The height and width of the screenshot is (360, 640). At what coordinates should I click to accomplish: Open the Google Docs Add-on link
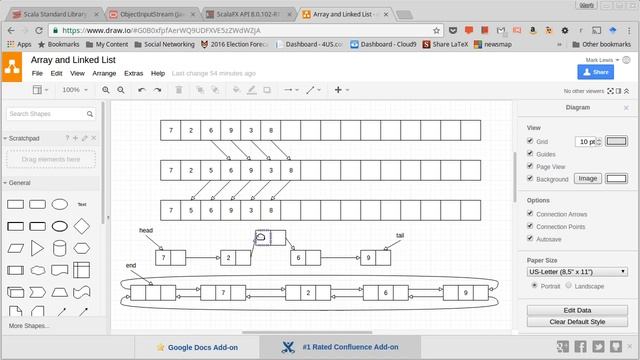click(x=197, y=347)
